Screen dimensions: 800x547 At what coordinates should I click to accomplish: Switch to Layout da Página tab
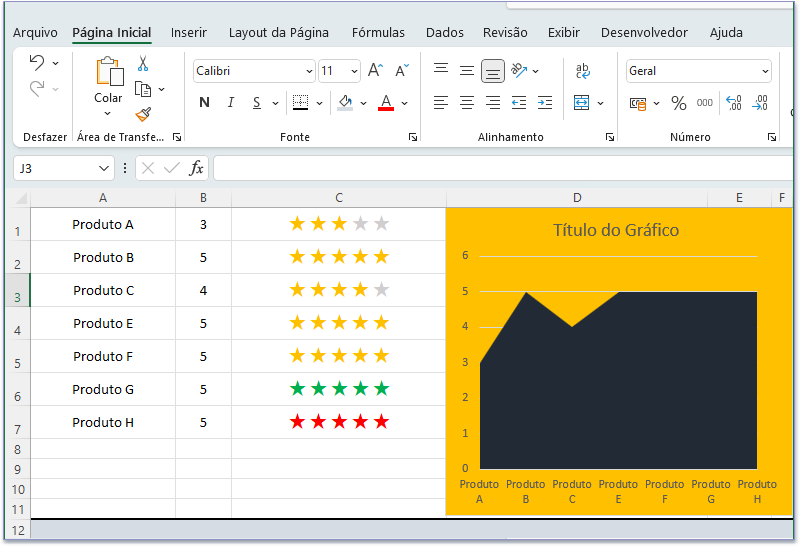(x=279, y=33)
